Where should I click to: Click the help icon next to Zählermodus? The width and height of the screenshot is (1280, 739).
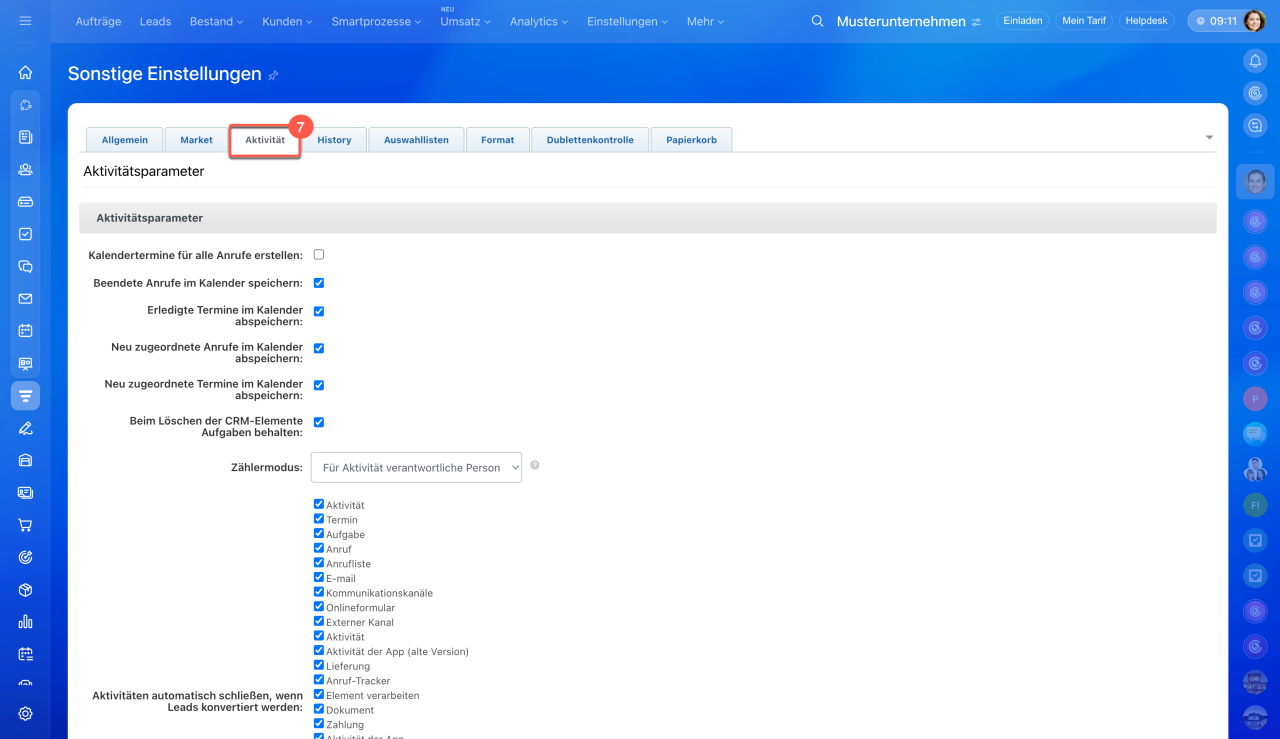pos(535,465)
